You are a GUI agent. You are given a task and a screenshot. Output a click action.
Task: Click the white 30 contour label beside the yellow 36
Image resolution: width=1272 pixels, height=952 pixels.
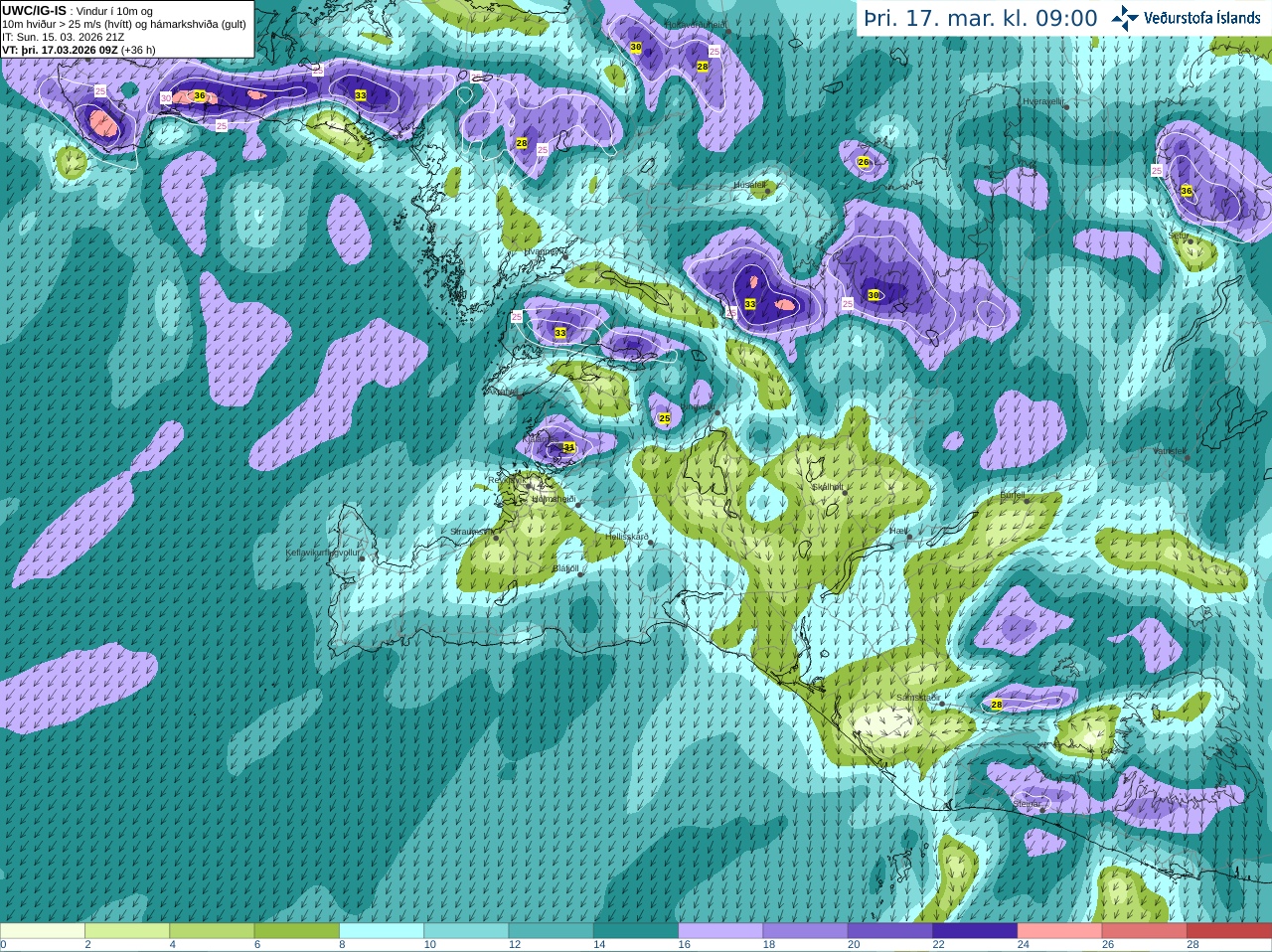pyautogui.click(x=165, y=97)
